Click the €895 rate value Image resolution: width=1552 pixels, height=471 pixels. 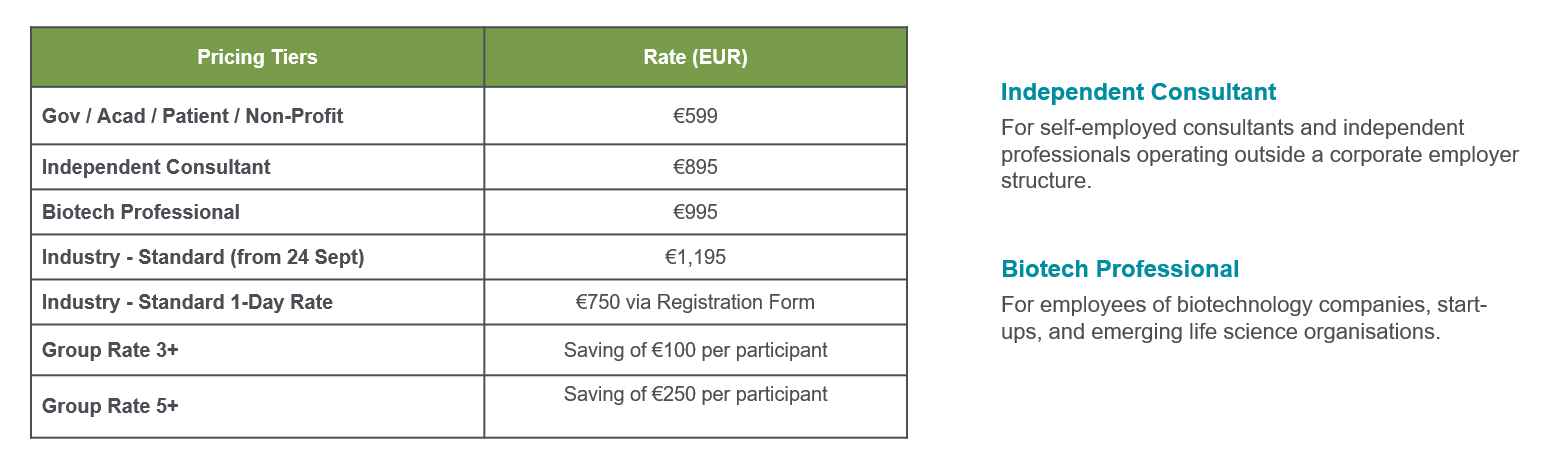696,167
